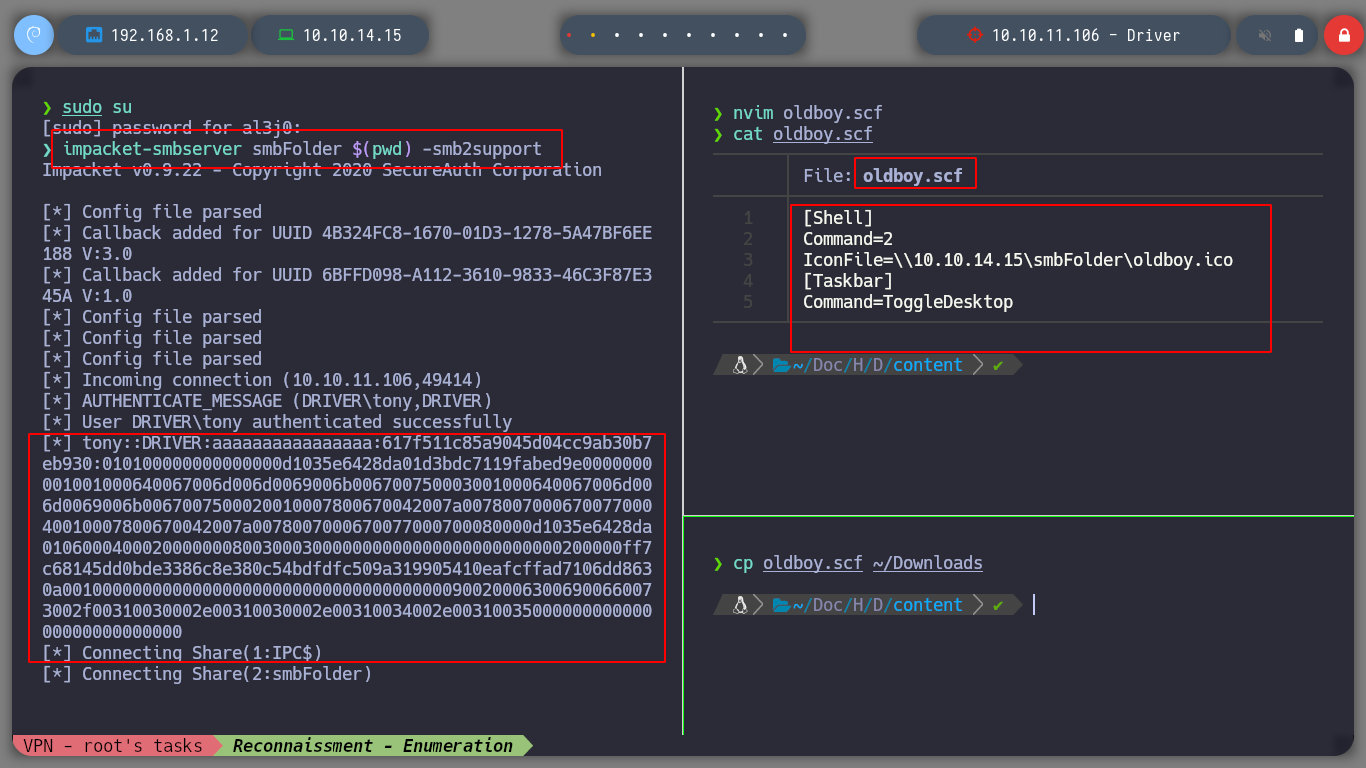
Task: Click the green checkmark in the prompt below the cat output
Action: [x=997, y=365]
